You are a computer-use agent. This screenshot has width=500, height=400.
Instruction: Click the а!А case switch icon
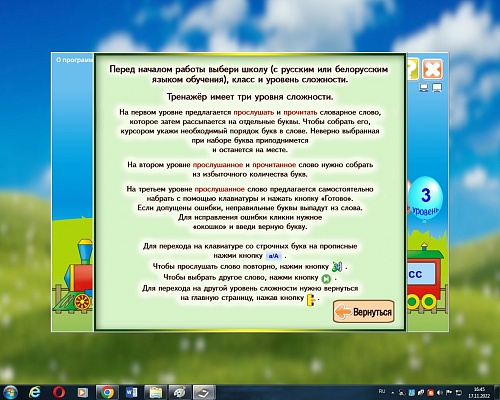pyautogui.click(x=274, y=256)
